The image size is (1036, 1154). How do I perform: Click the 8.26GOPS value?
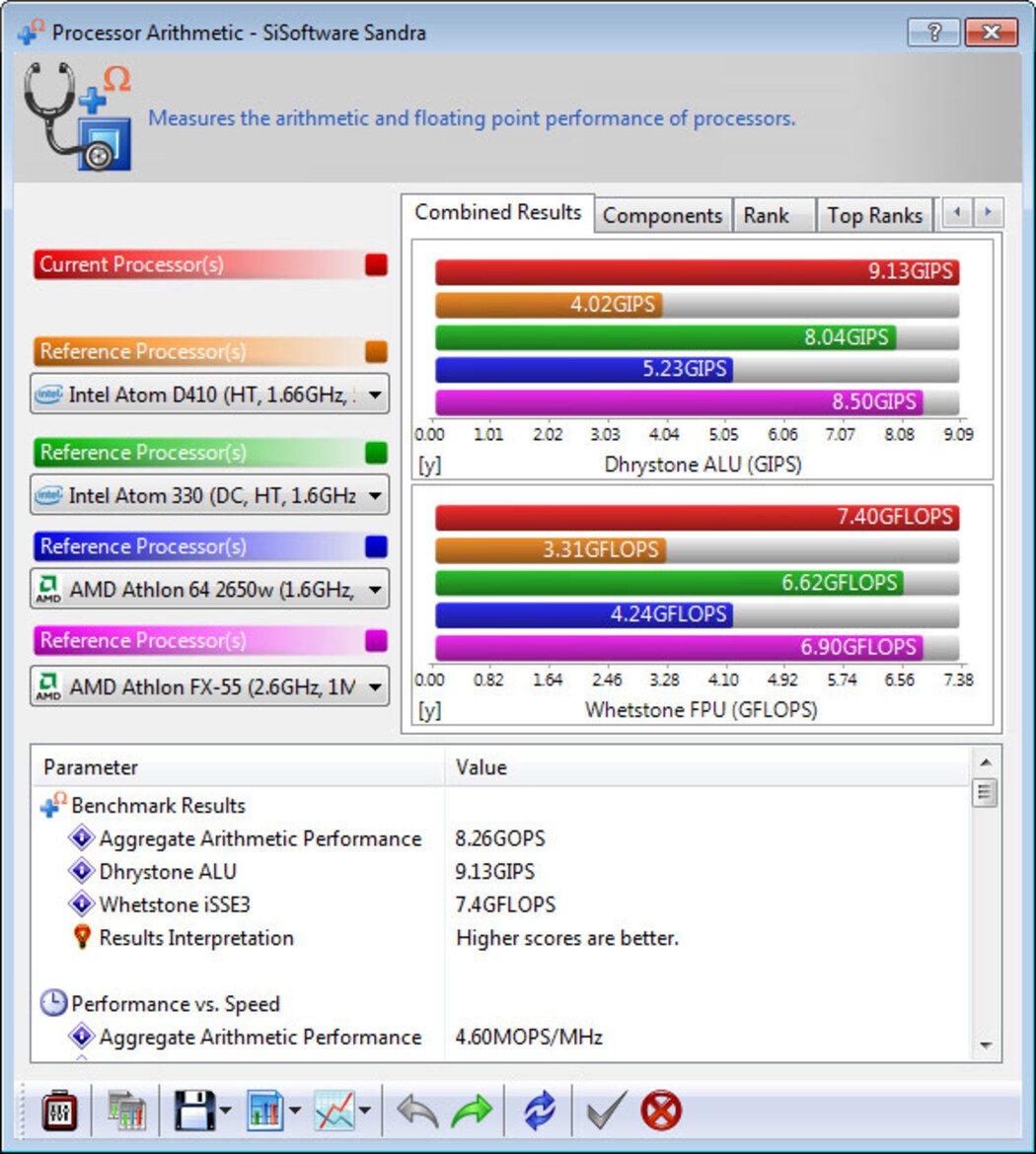(500, 839)
